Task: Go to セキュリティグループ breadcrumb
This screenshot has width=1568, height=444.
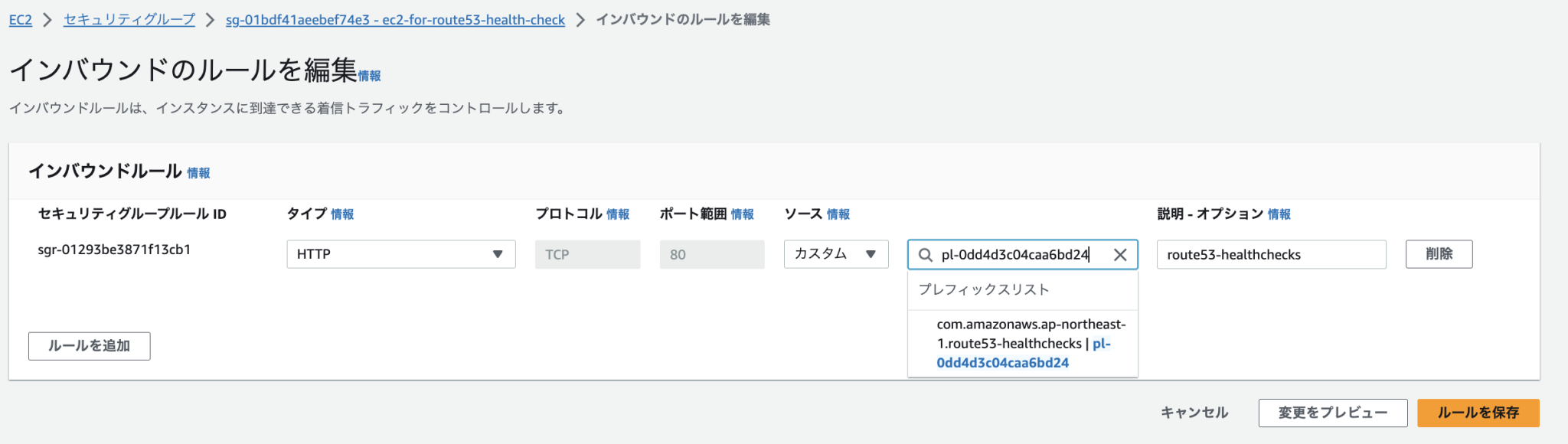Action: tap(129, 20)
